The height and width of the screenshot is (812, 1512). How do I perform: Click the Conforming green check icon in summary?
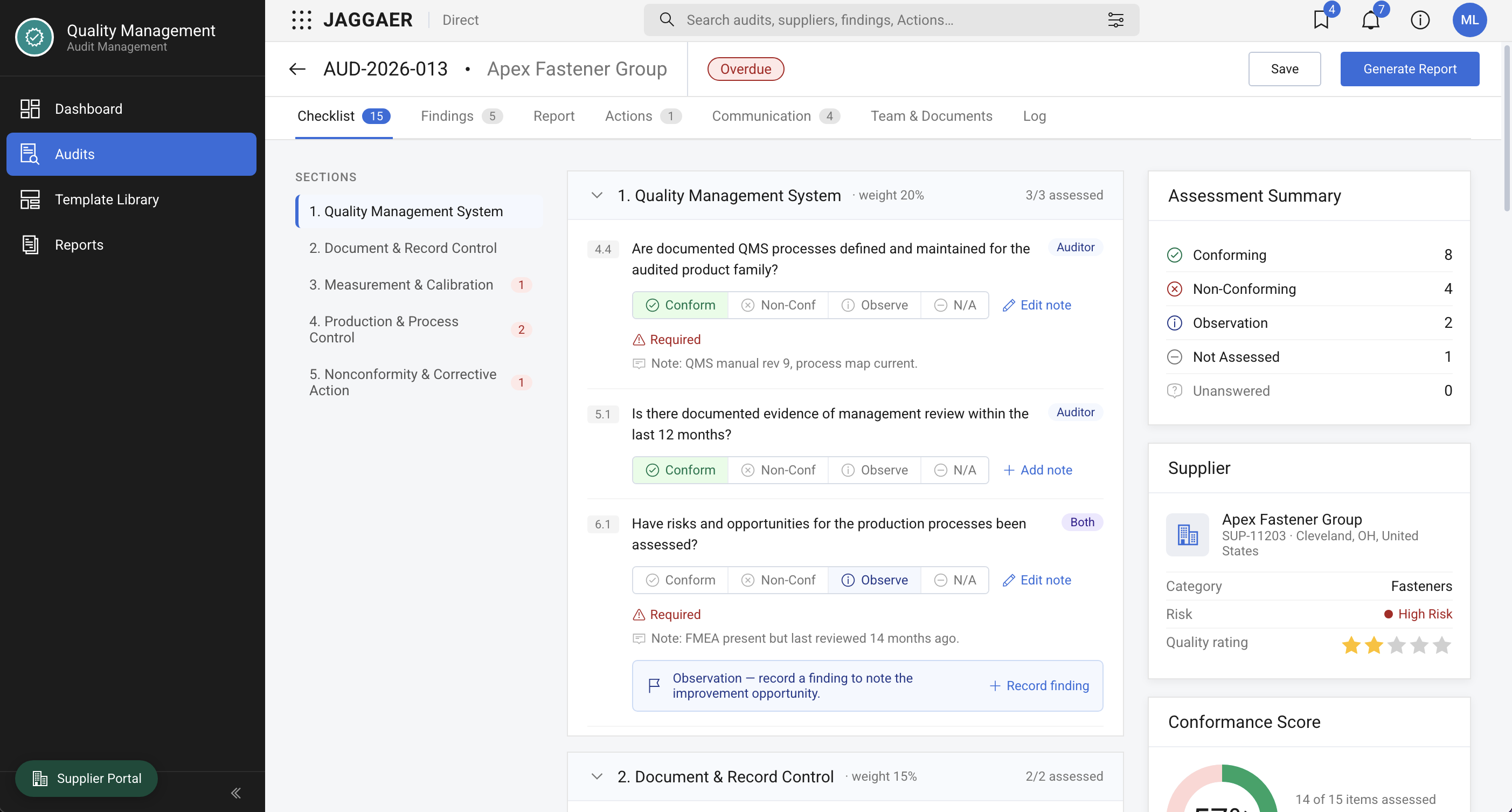1174,255
